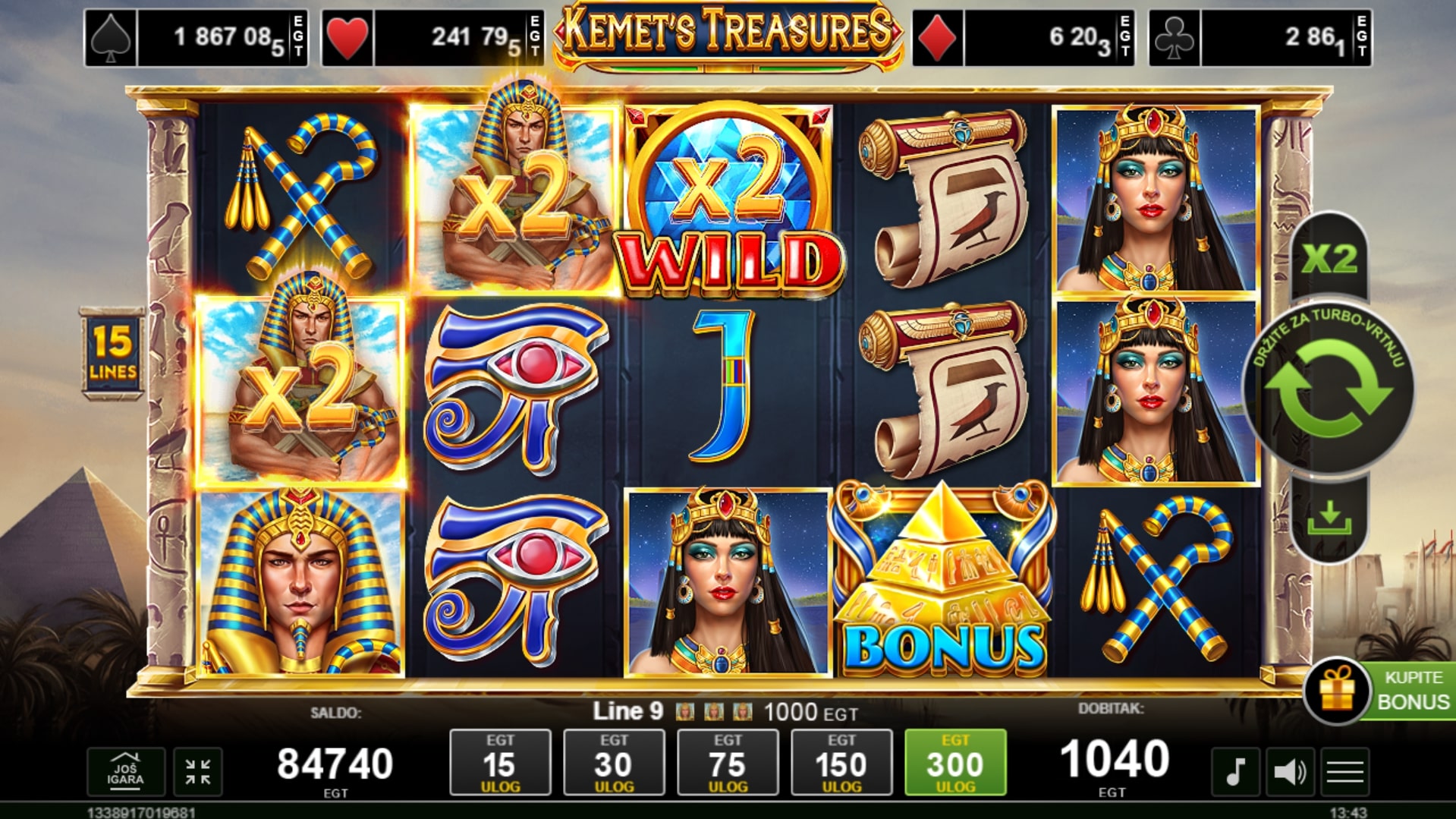The image size is (1456, 819).
Task: Click the spade jackpot counter
Action: coord(196,38)
